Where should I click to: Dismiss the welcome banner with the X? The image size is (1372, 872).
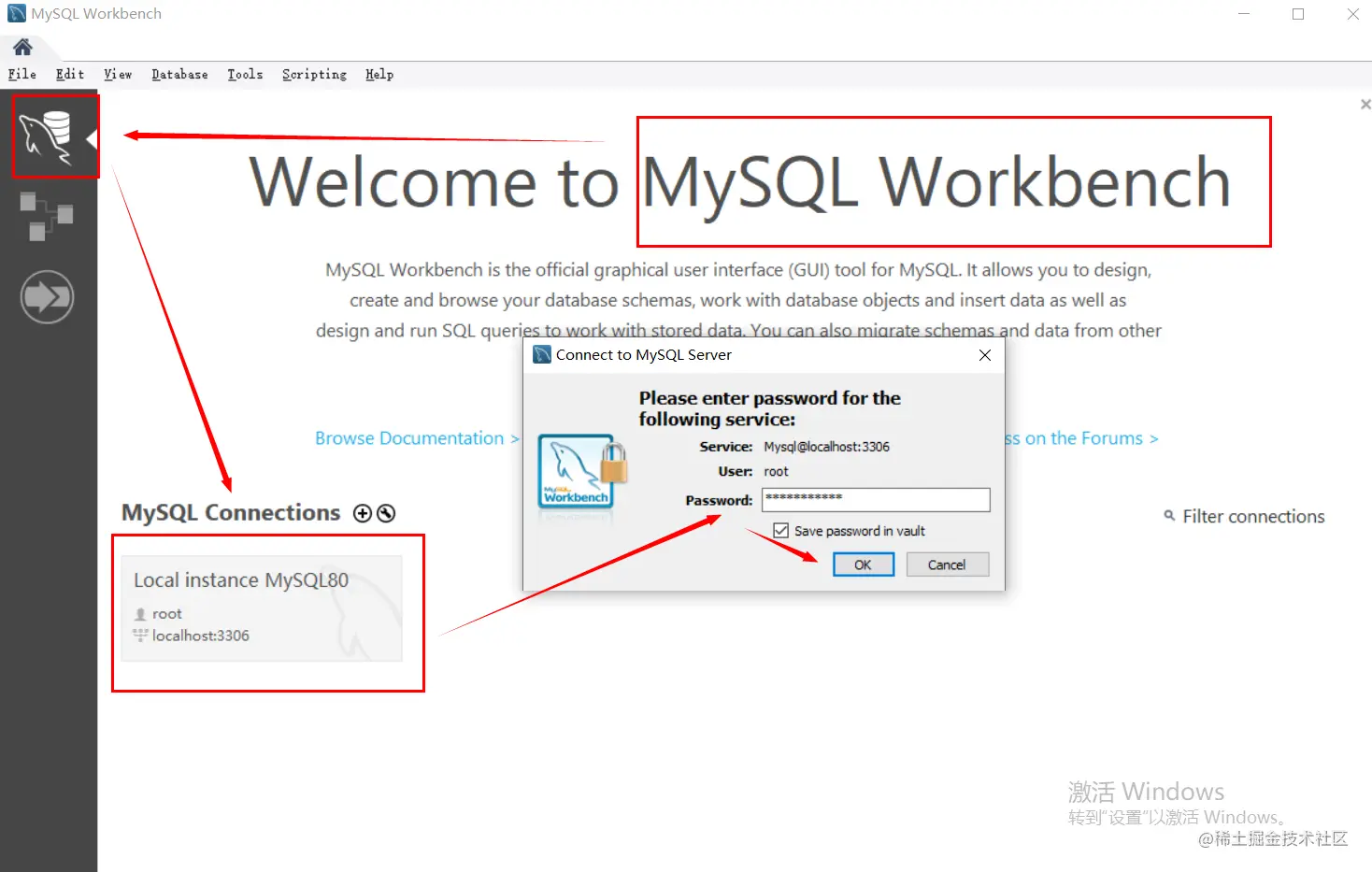point(1364,104)
